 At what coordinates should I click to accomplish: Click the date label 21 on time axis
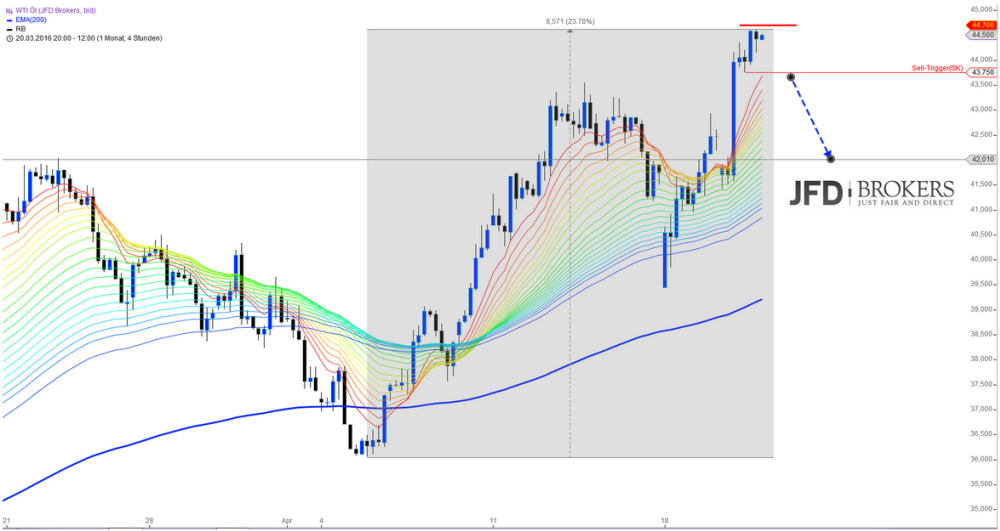(x=6, y=520)
